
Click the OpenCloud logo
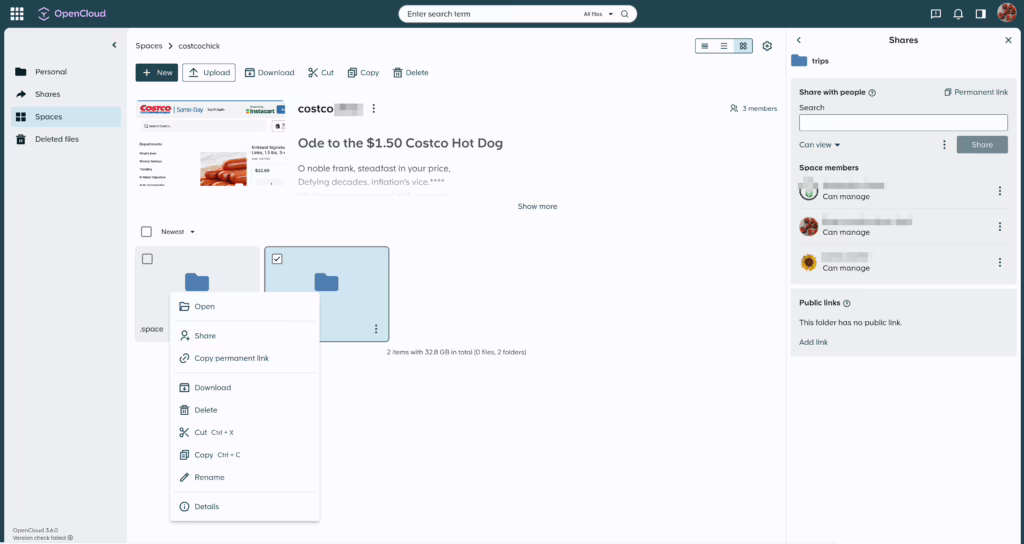72,14
